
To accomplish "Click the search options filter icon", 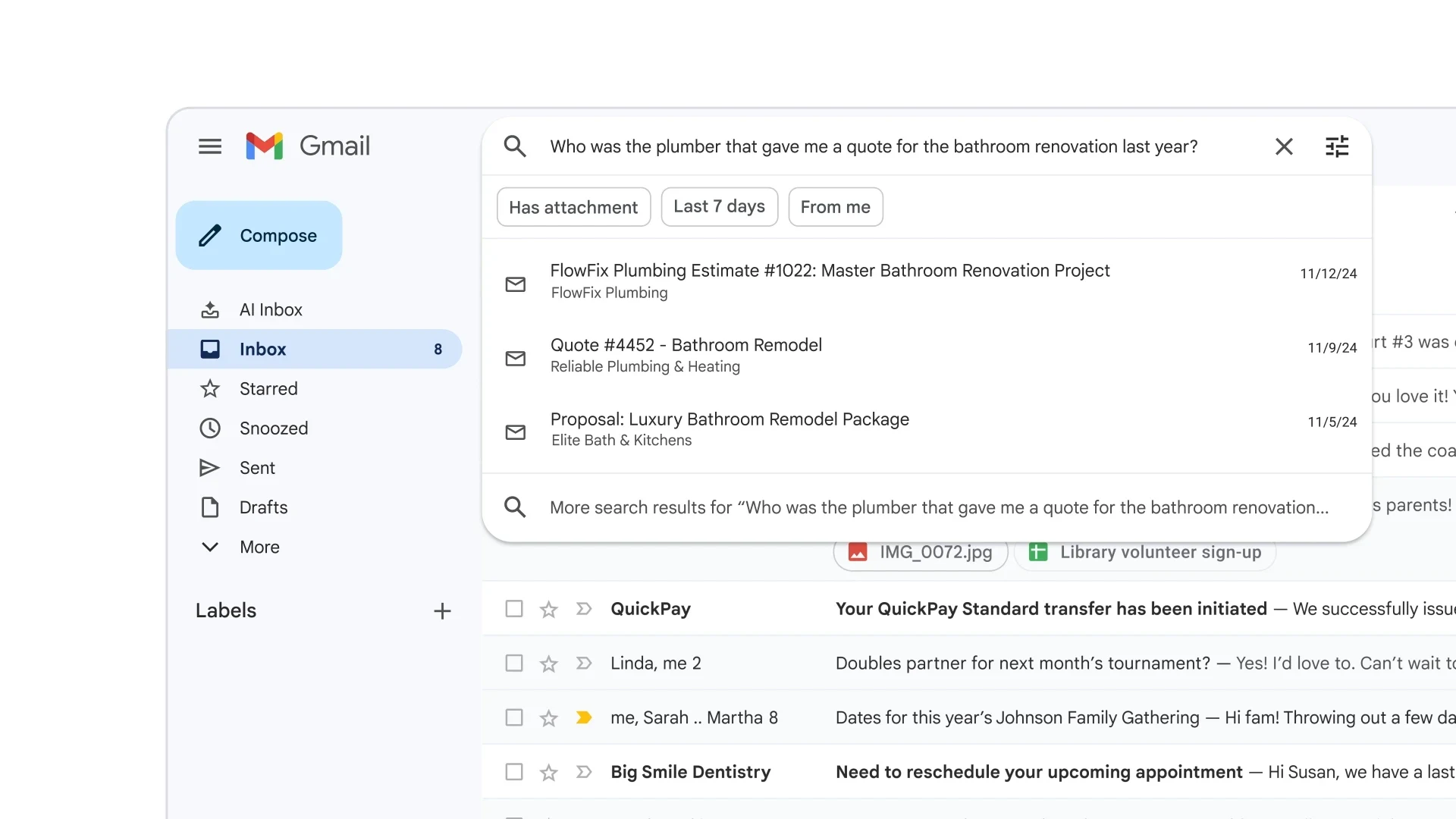I will tap(1336, 146).
